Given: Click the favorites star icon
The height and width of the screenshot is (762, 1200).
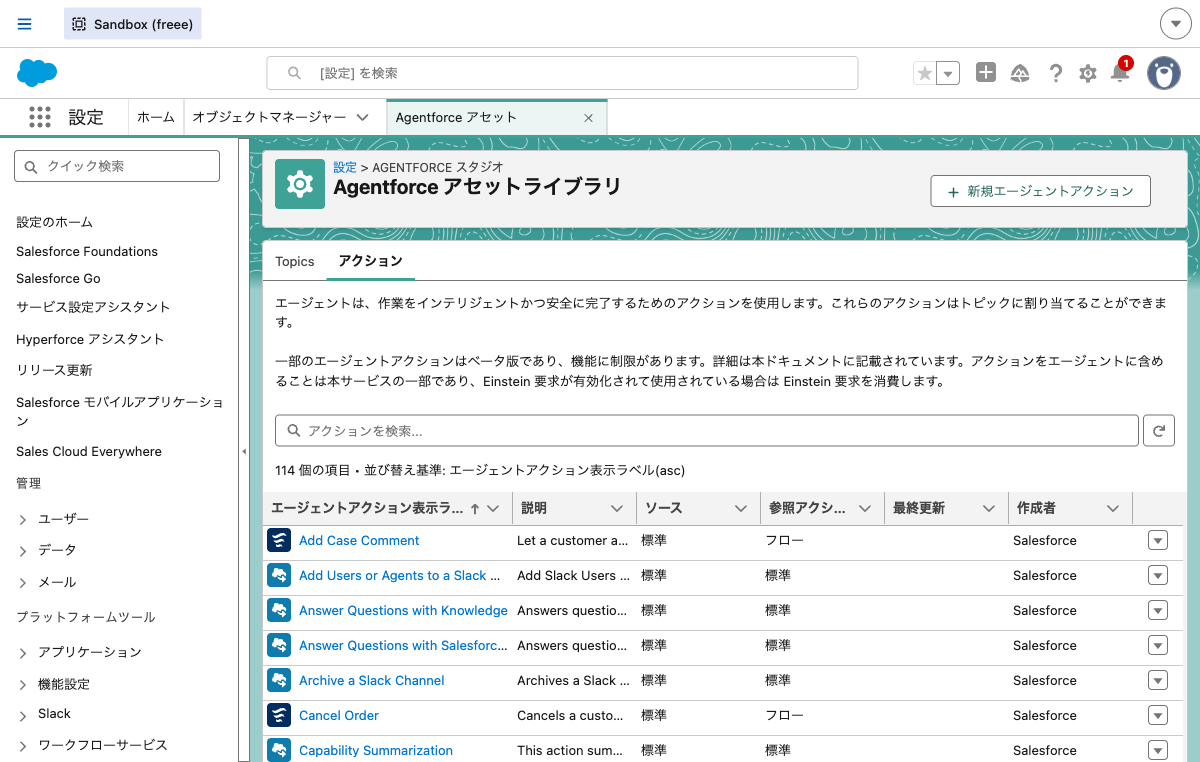Looking at the screenshot, I should tap(923, 72).
